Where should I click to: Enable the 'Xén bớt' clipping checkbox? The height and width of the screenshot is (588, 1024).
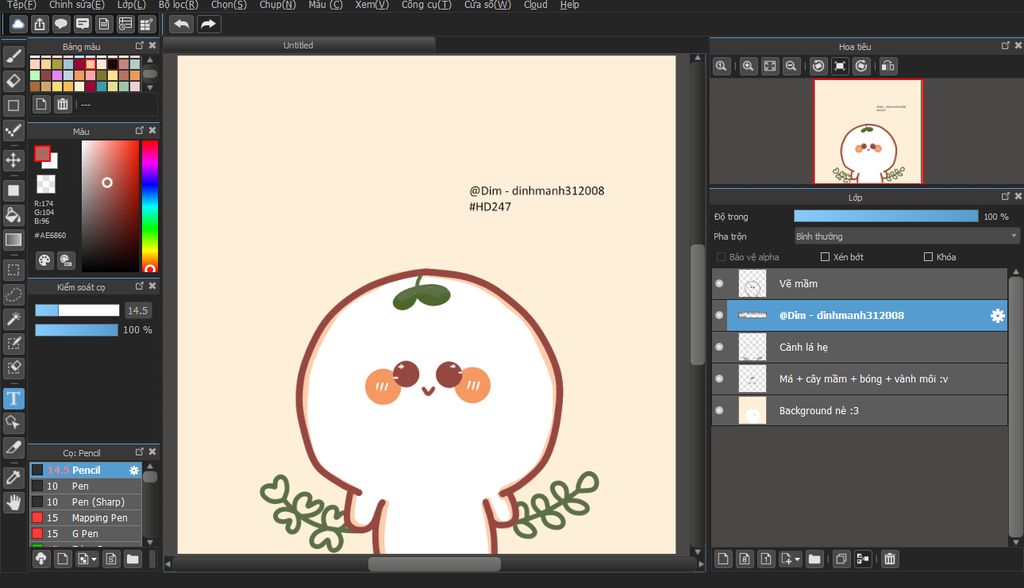point(825,257)
